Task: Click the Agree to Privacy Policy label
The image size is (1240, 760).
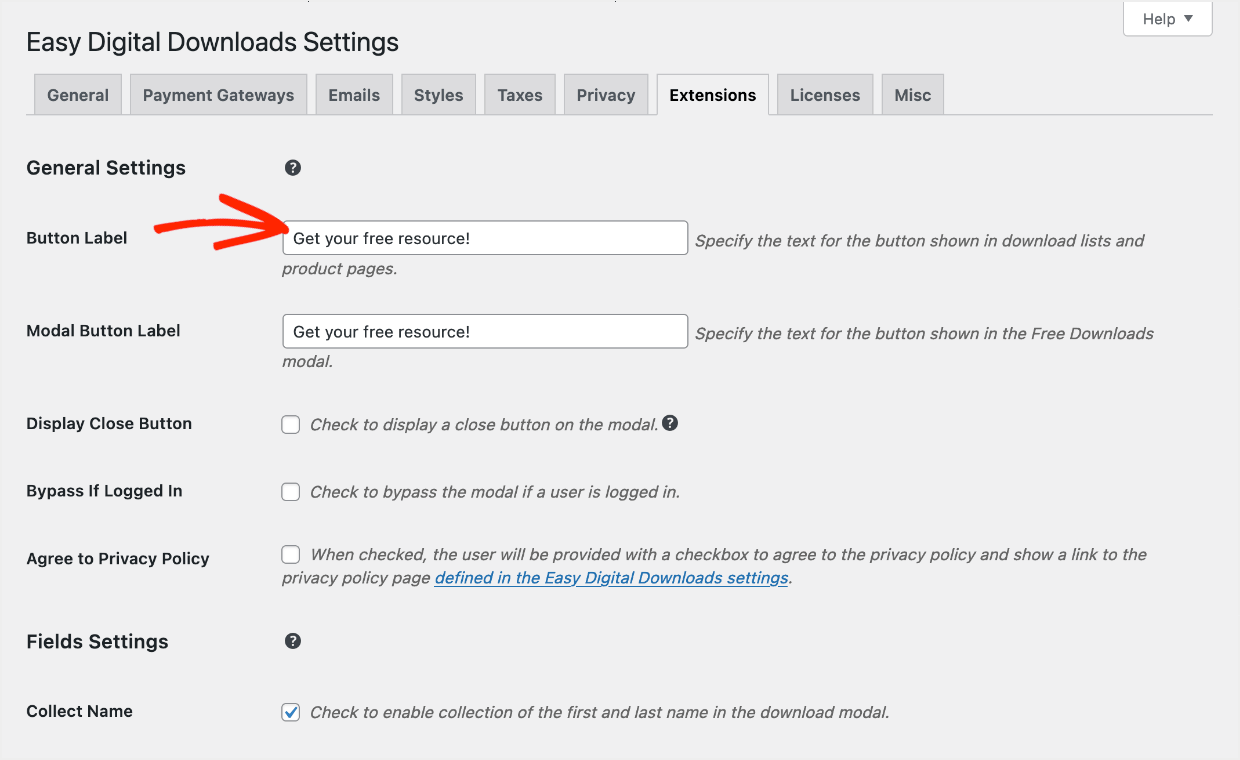Action: [x=118, y=559]
